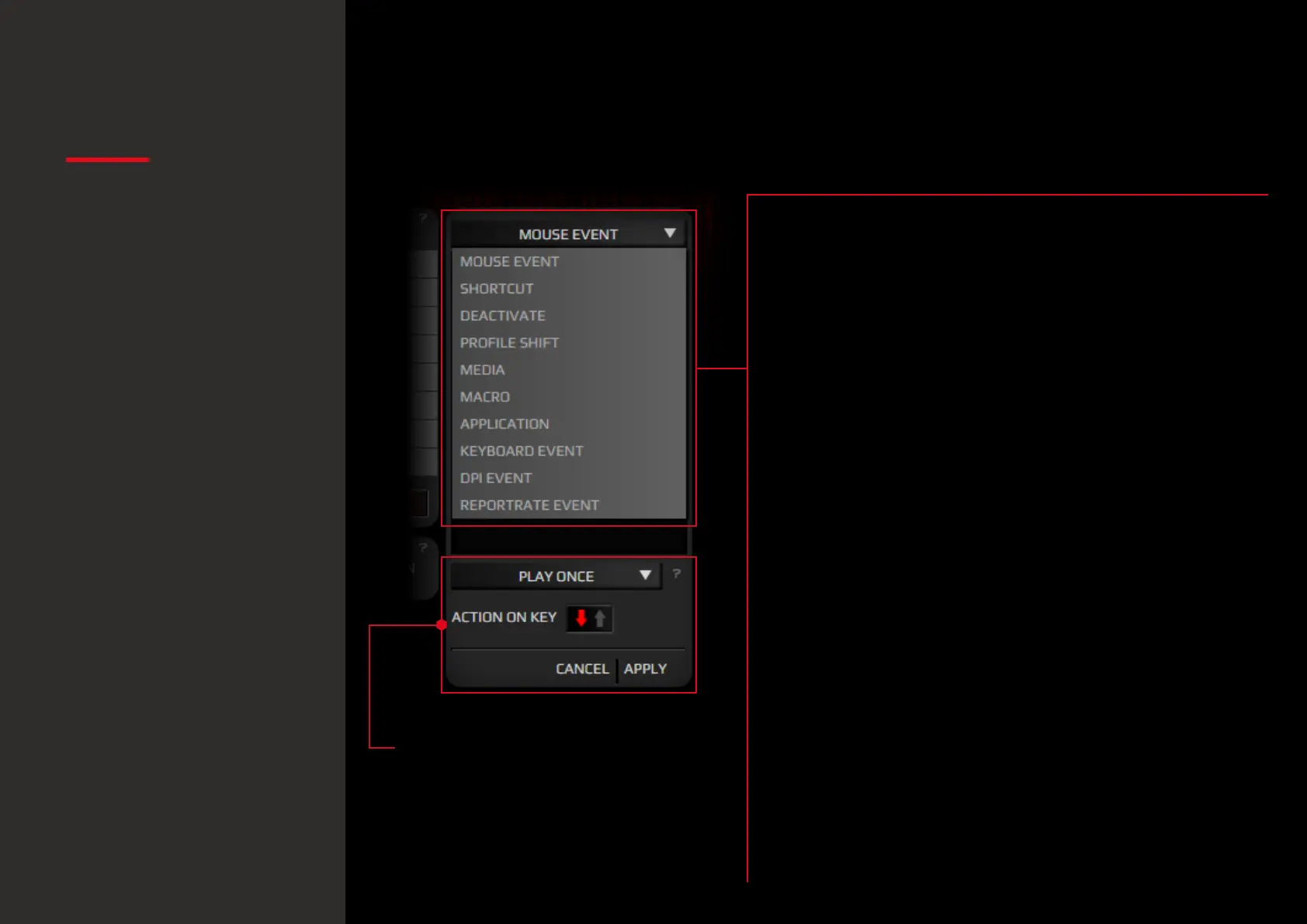Choose KEYBOARD EVENT option
Viewport: 1307px width, 924px height.
tap(569, 451)
